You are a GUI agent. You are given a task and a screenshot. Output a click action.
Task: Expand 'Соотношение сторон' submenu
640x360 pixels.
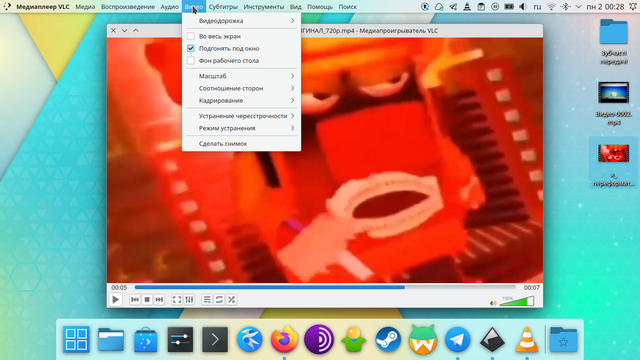(241, 88)
